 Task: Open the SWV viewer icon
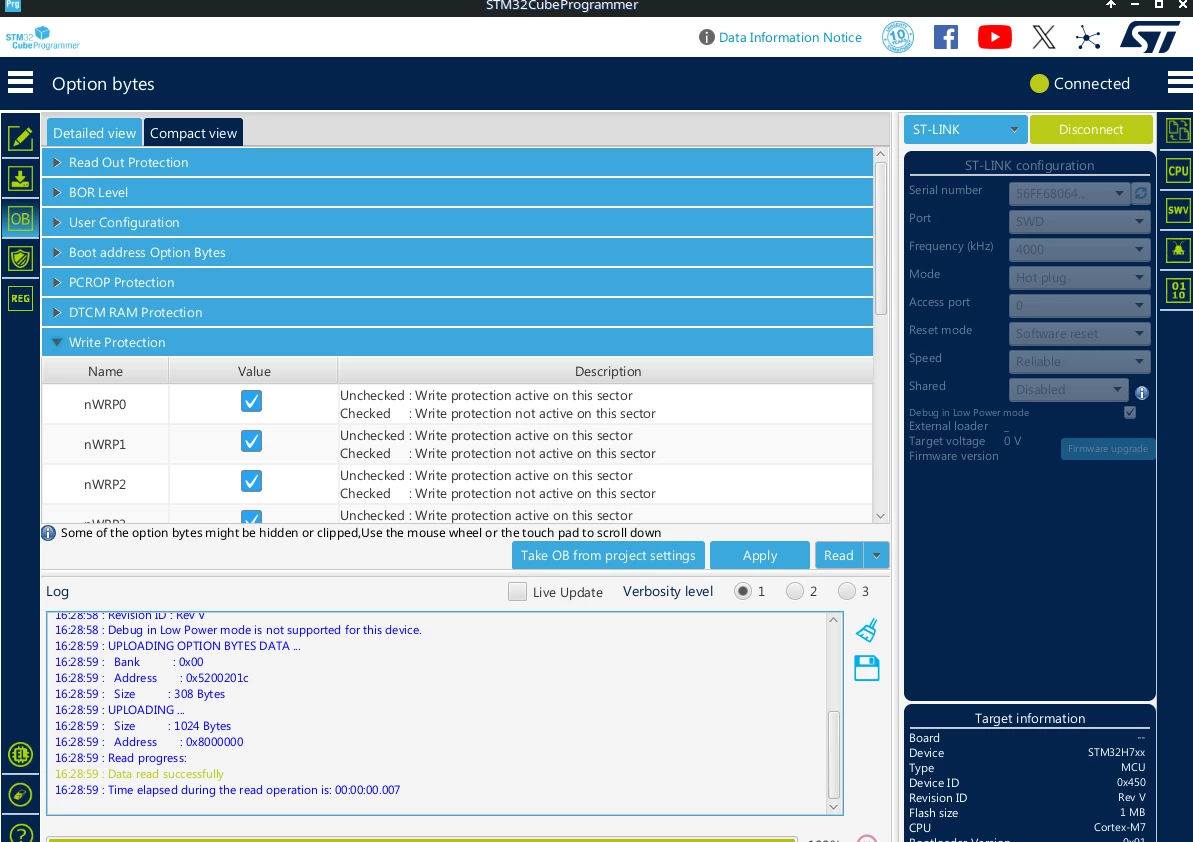(x=1178, y=211)
